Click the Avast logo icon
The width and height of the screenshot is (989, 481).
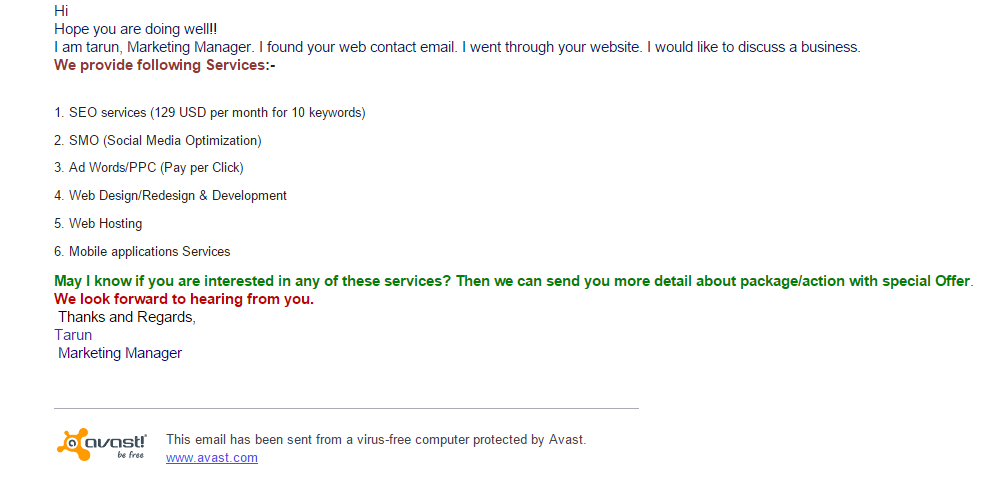tap(103, 444)
